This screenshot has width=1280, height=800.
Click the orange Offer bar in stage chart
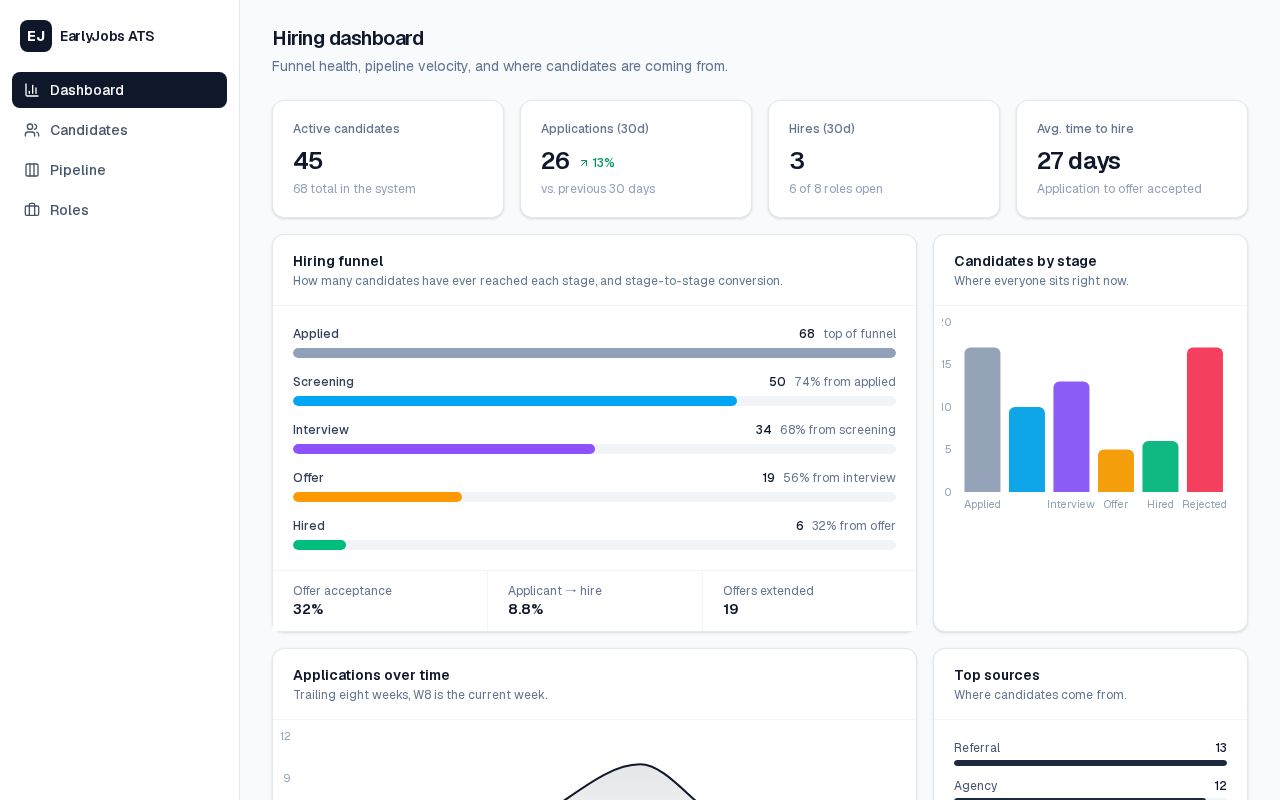[1116, 471]
